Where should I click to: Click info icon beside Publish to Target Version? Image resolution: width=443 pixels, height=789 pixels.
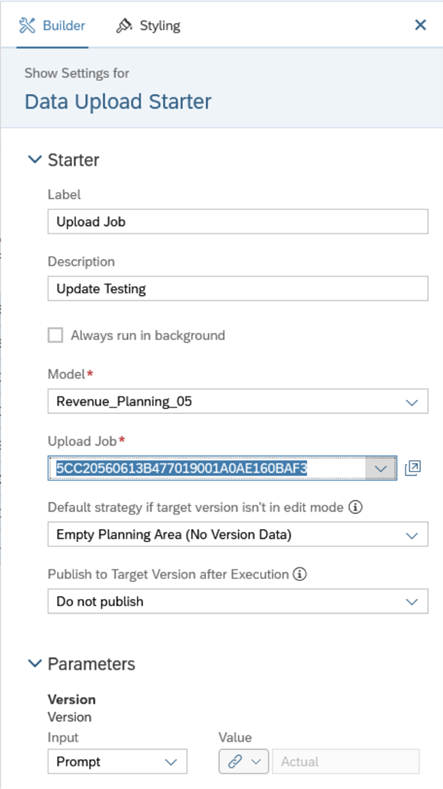(300, 574)
